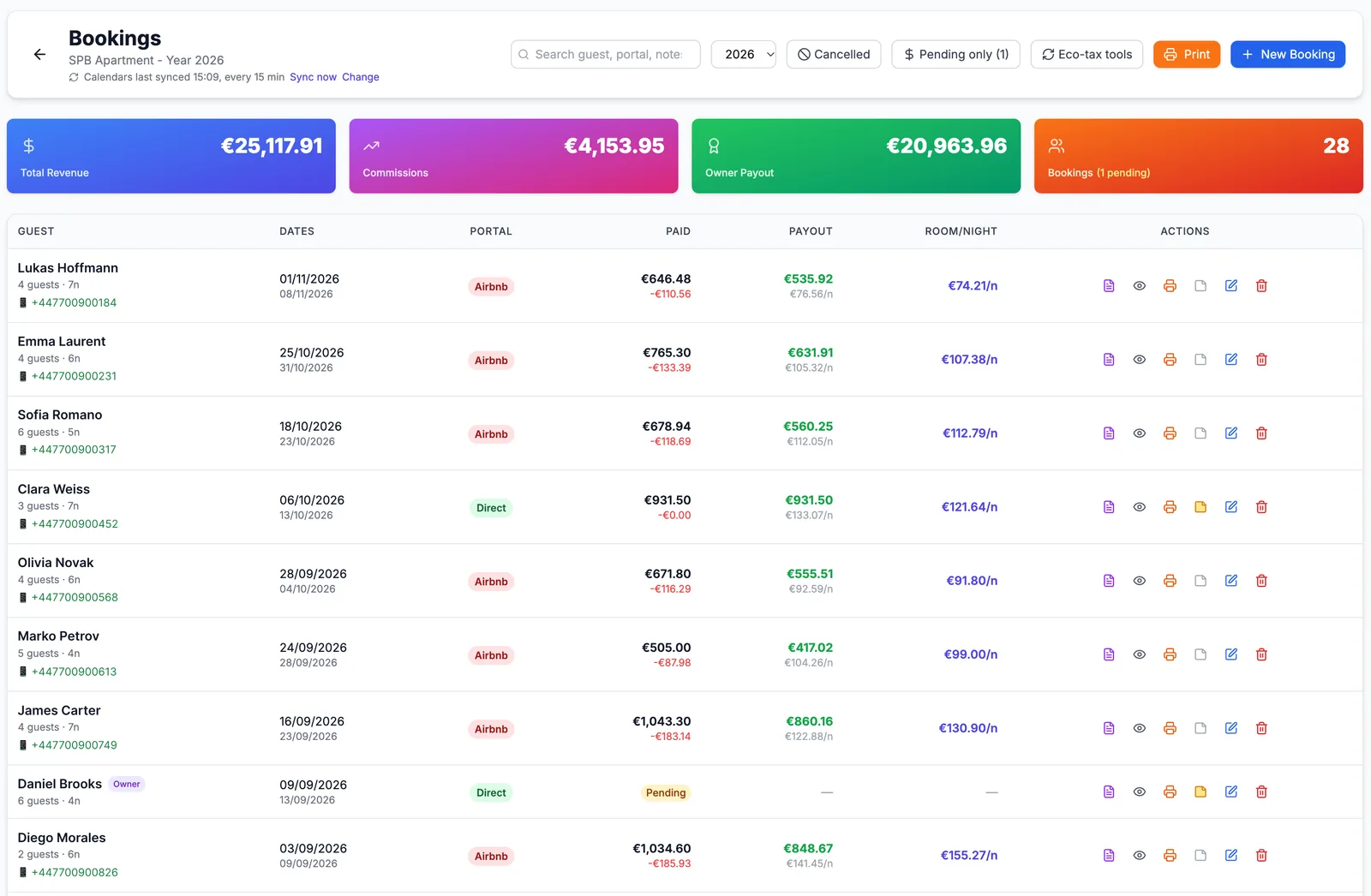Click the Change sync interval link
The height and width of the screenshot is (896, 1371).
(361, 77)
